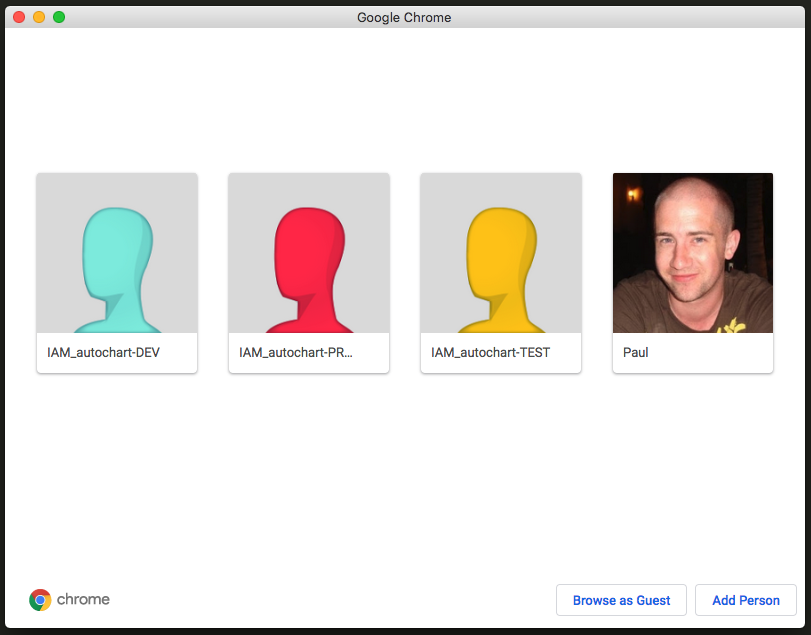Screen dimensions: 811x635
Task: Click Browse as Guest button
Action: coord(621,600)
